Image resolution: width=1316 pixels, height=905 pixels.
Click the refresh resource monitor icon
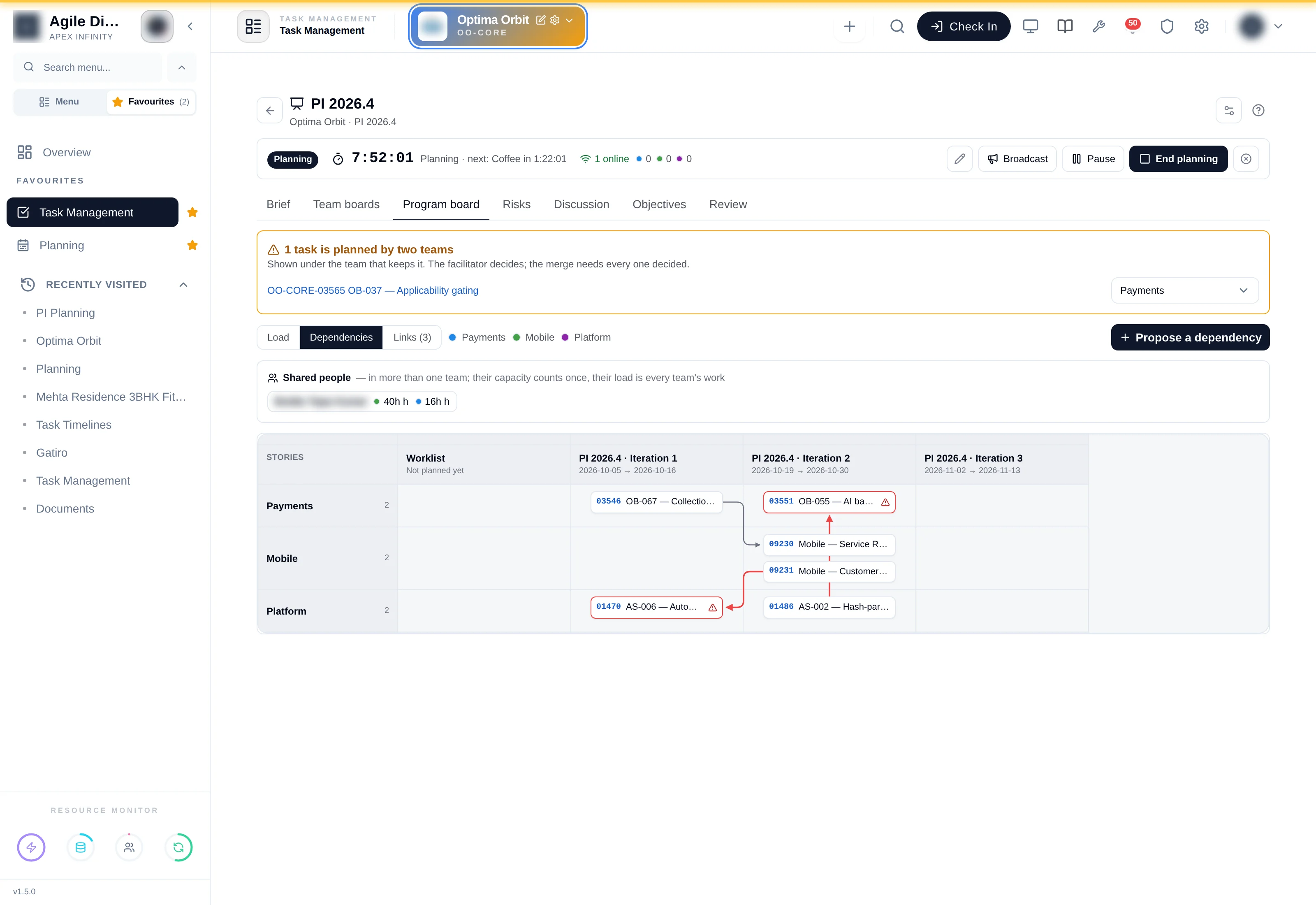[x=178, y=847]
